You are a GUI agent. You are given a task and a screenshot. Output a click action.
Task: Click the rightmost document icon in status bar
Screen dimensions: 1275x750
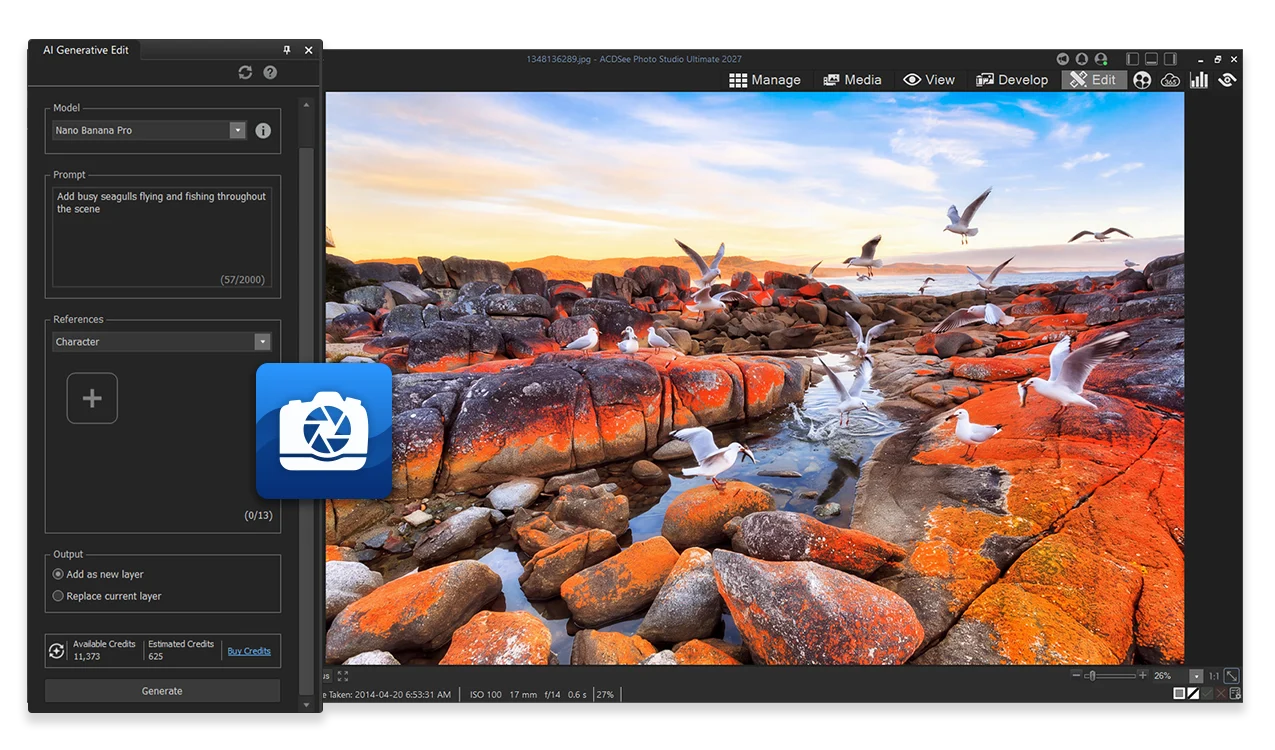(x=1235, y=693)
